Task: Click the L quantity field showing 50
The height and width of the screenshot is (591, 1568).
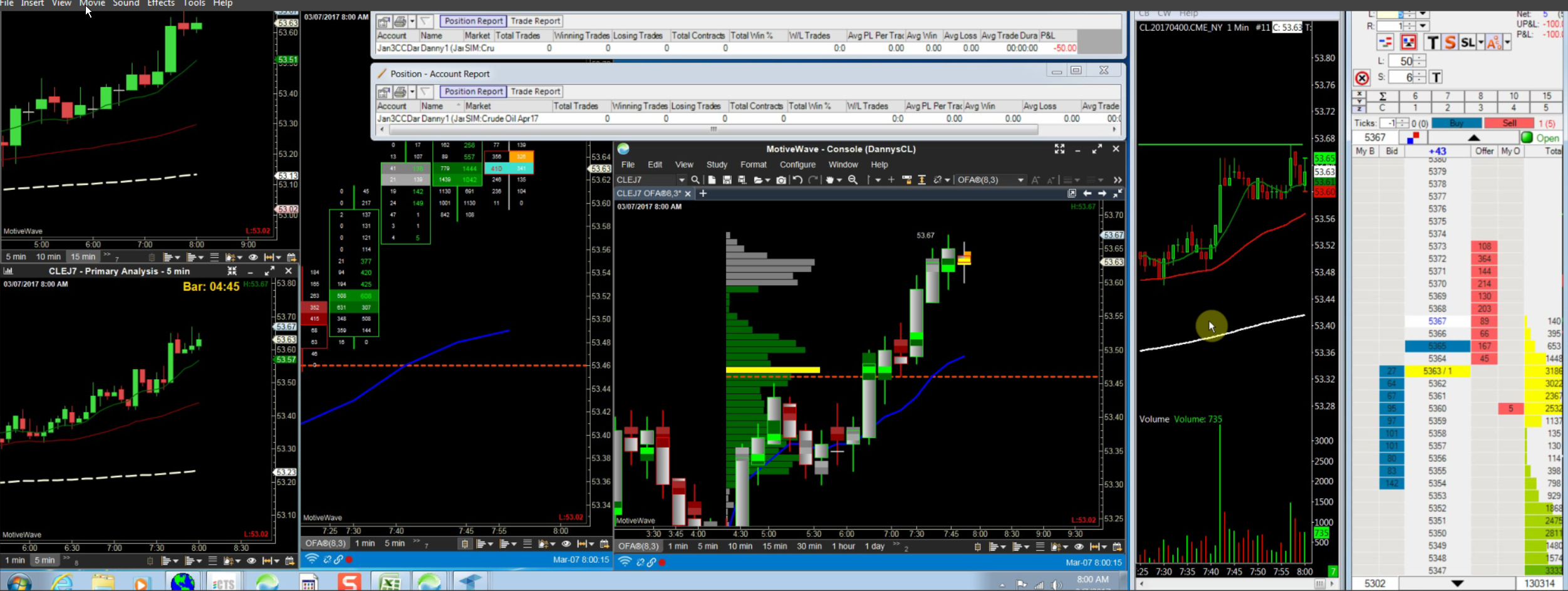Action: 1402,61
